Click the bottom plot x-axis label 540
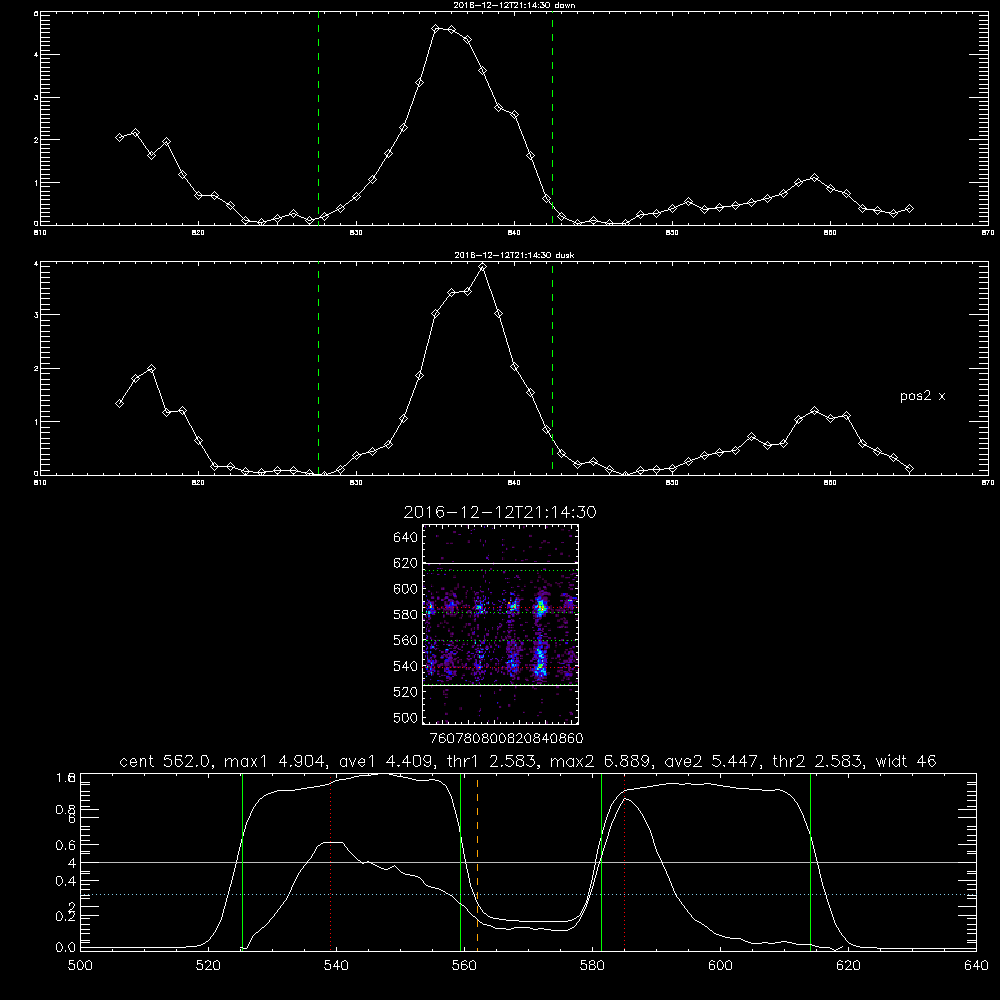Viewport: 1000px width, 1000px height. click(x=336, y=966)
